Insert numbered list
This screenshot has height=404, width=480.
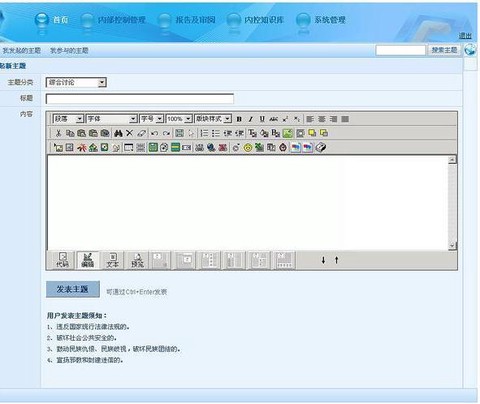click(x=204, y=133)
